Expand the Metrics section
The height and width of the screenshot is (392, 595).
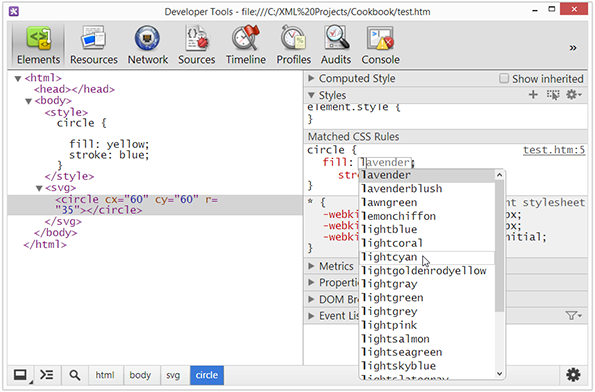tap(311, 266)
